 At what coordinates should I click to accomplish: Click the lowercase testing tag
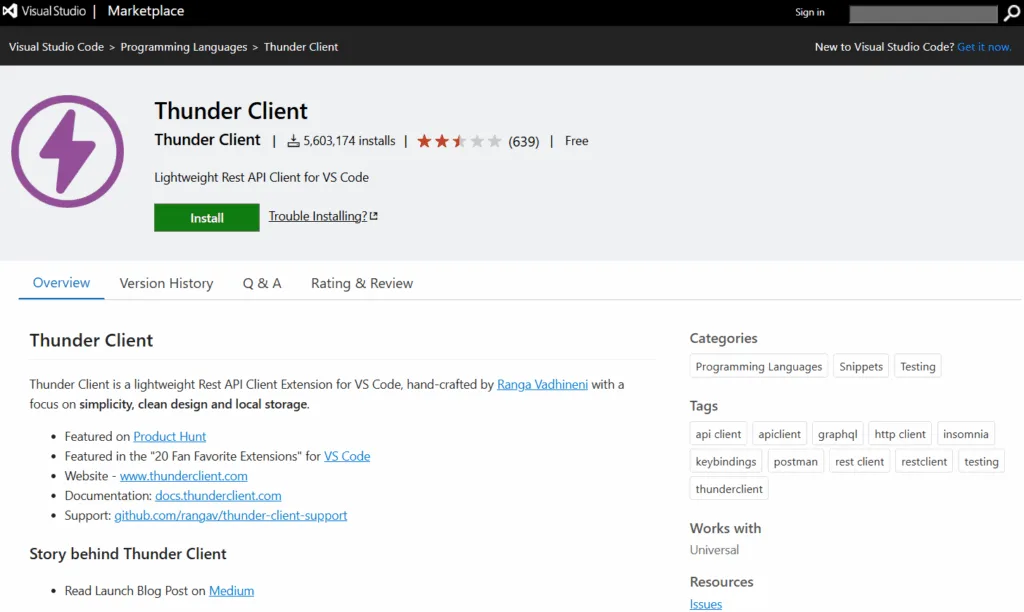coord(981,461)
